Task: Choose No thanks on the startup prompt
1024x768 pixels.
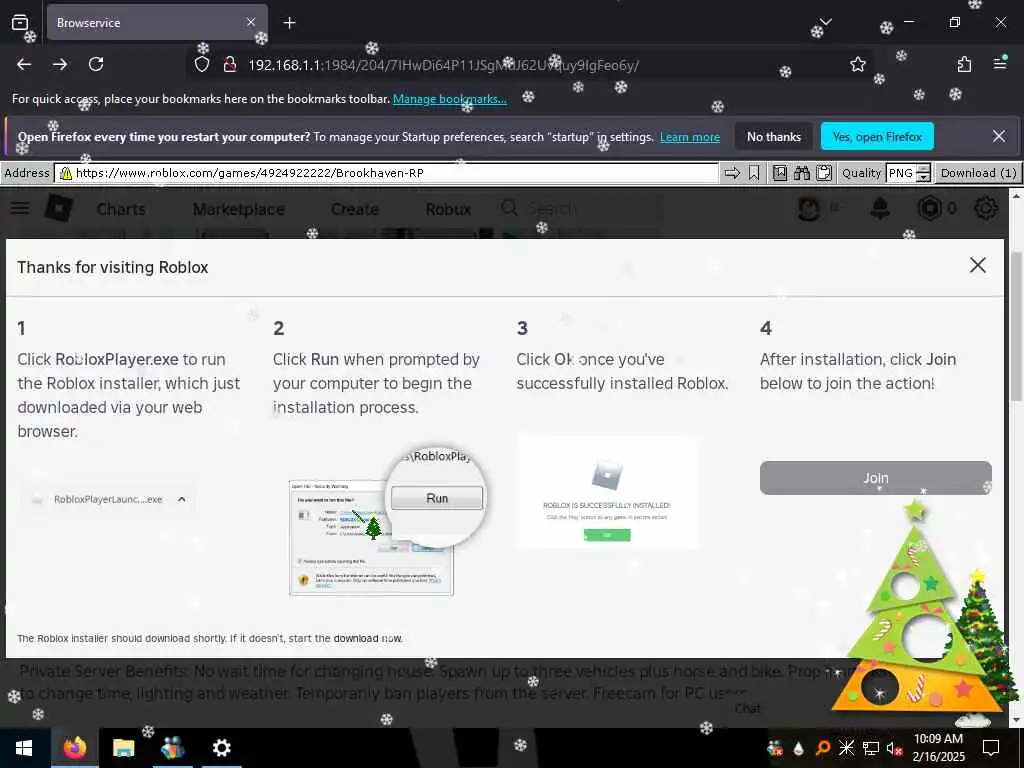Action: coord(774,137)
